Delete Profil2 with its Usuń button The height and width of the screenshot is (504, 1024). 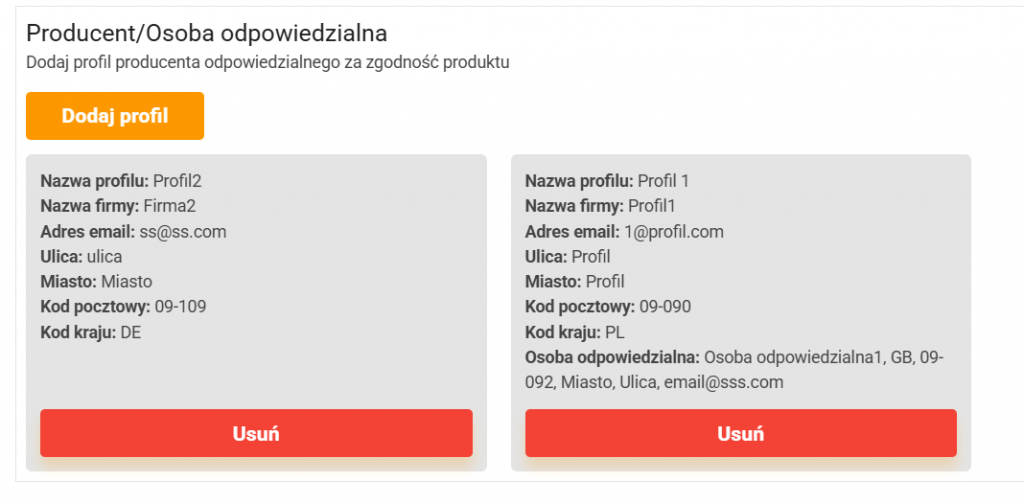(x=256, y=433)
